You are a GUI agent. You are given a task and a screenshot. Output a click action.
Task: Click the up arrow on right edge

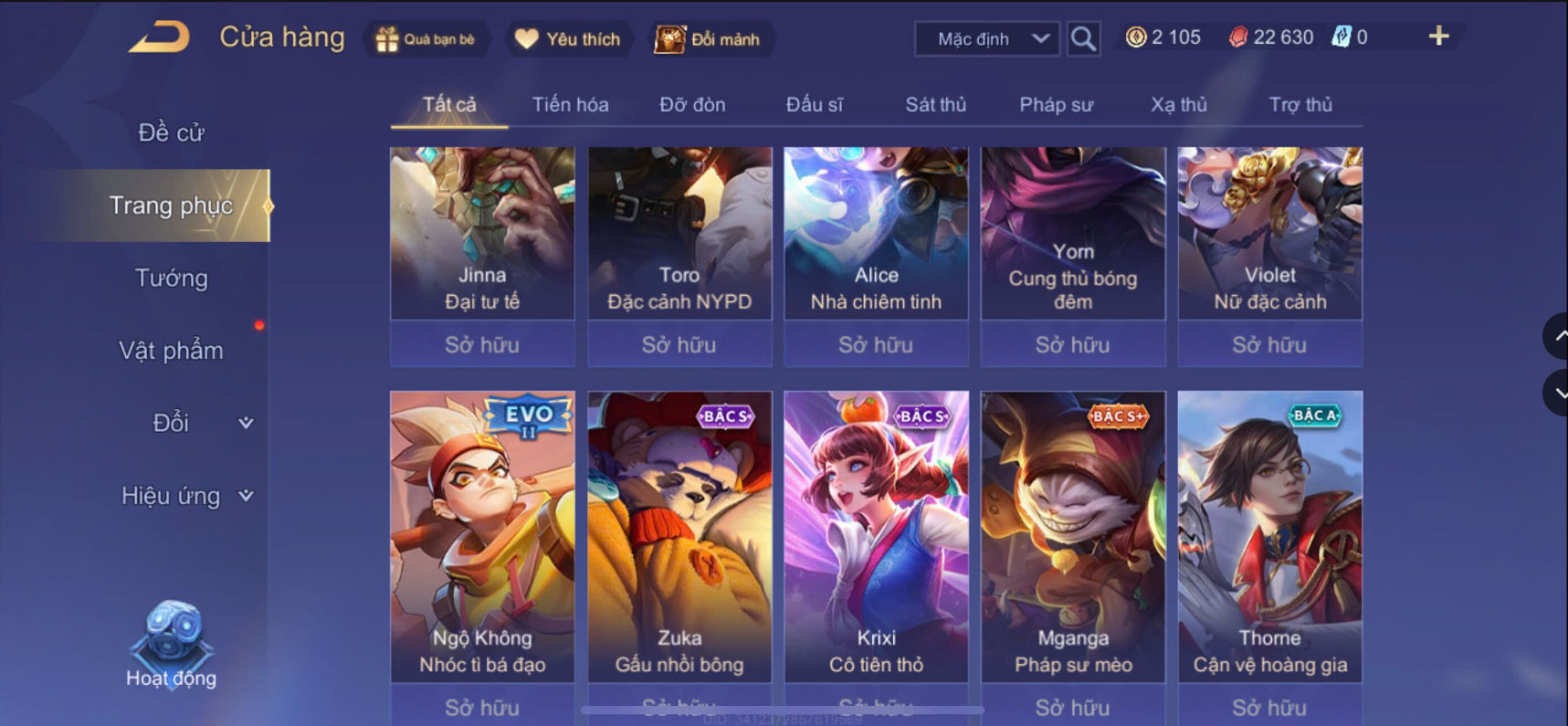(x=1557, y=336)
